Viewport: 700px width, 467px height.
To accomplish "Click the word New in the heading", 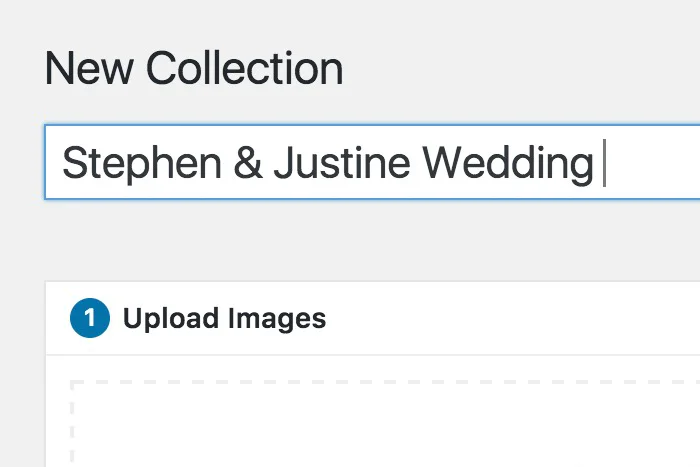I will coord(89,69).
